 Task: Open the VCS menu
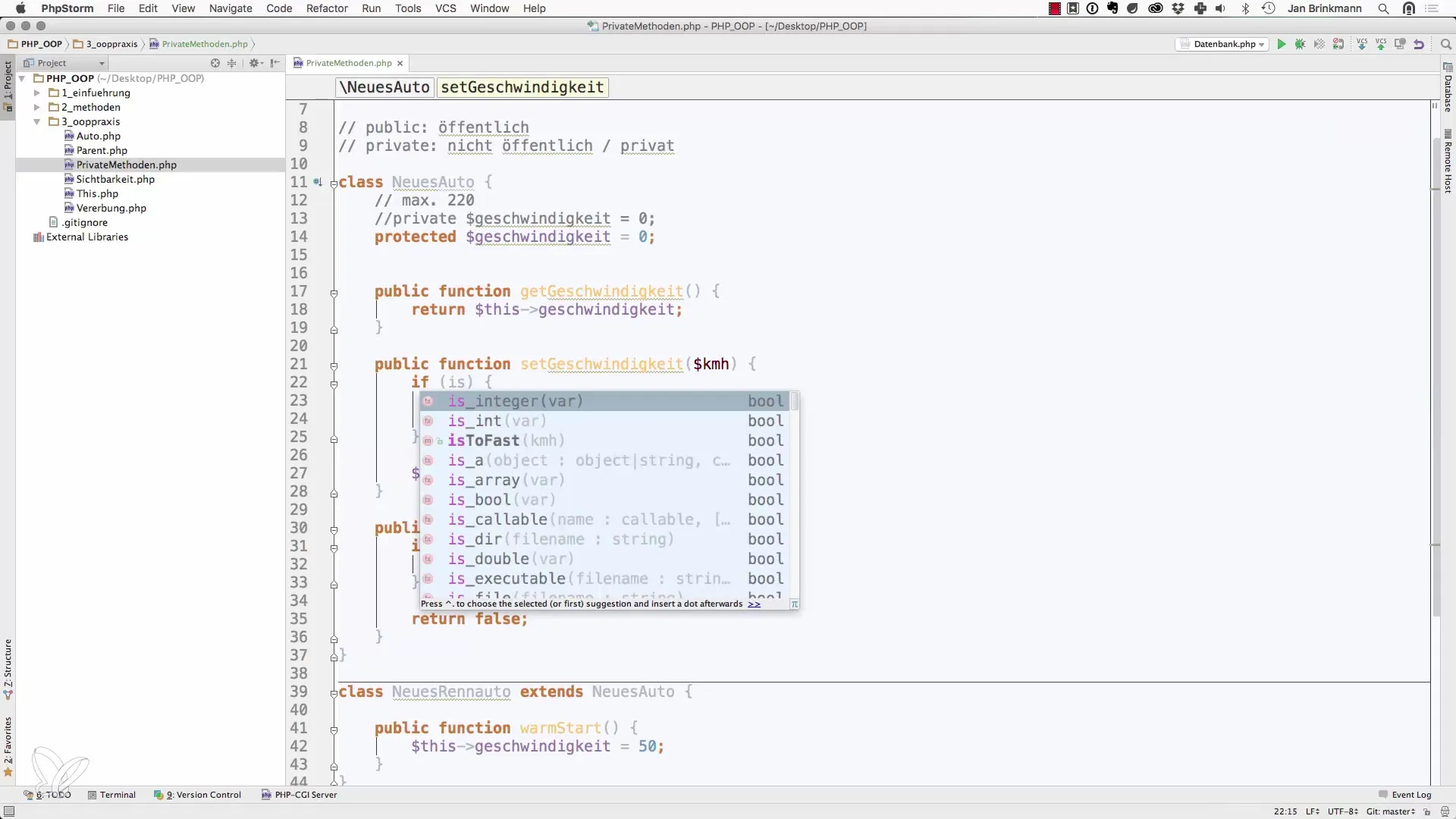[445, 8]
